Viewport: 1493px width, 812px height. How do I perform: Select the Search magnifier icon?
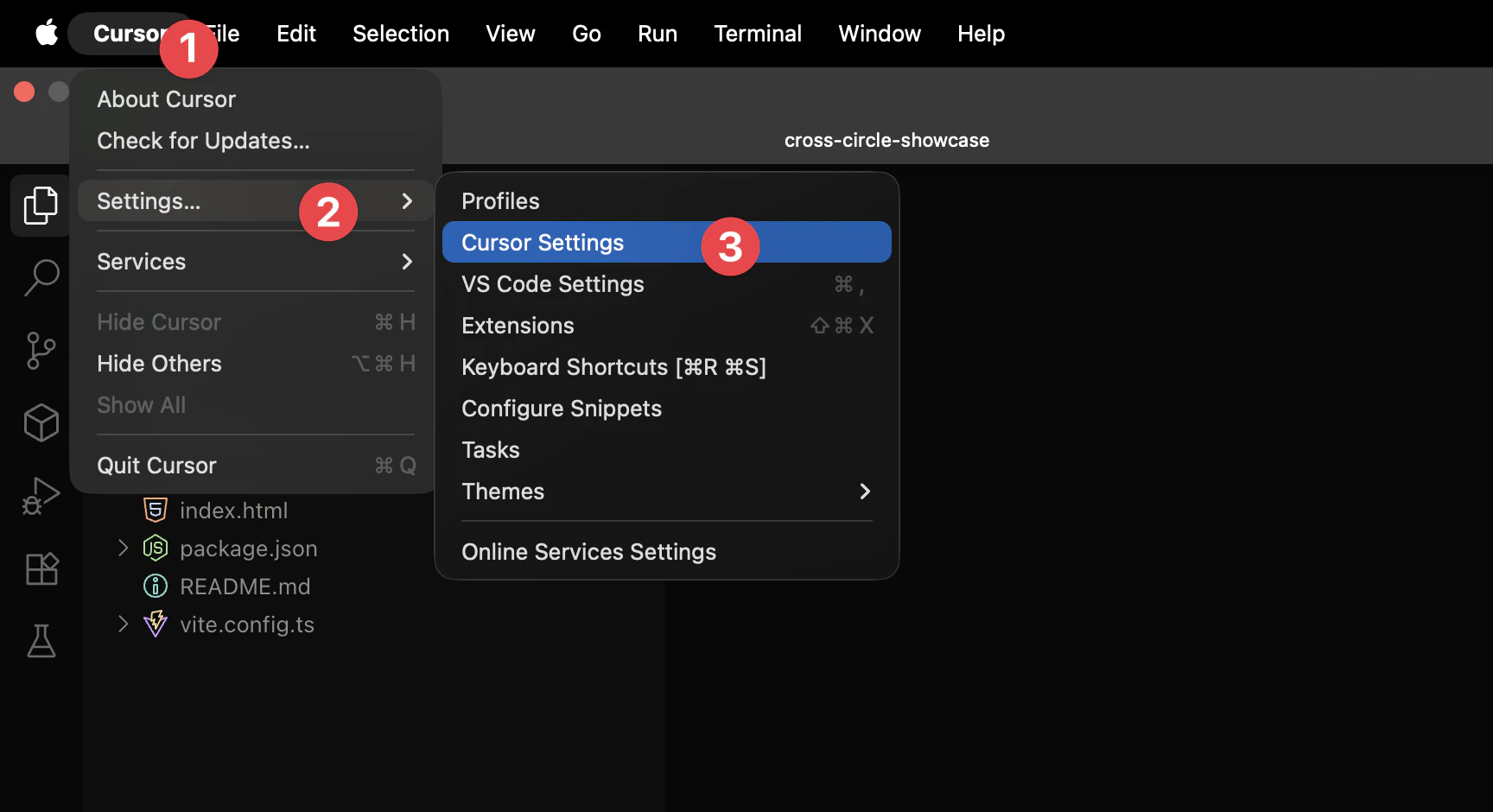click(41, 277)
